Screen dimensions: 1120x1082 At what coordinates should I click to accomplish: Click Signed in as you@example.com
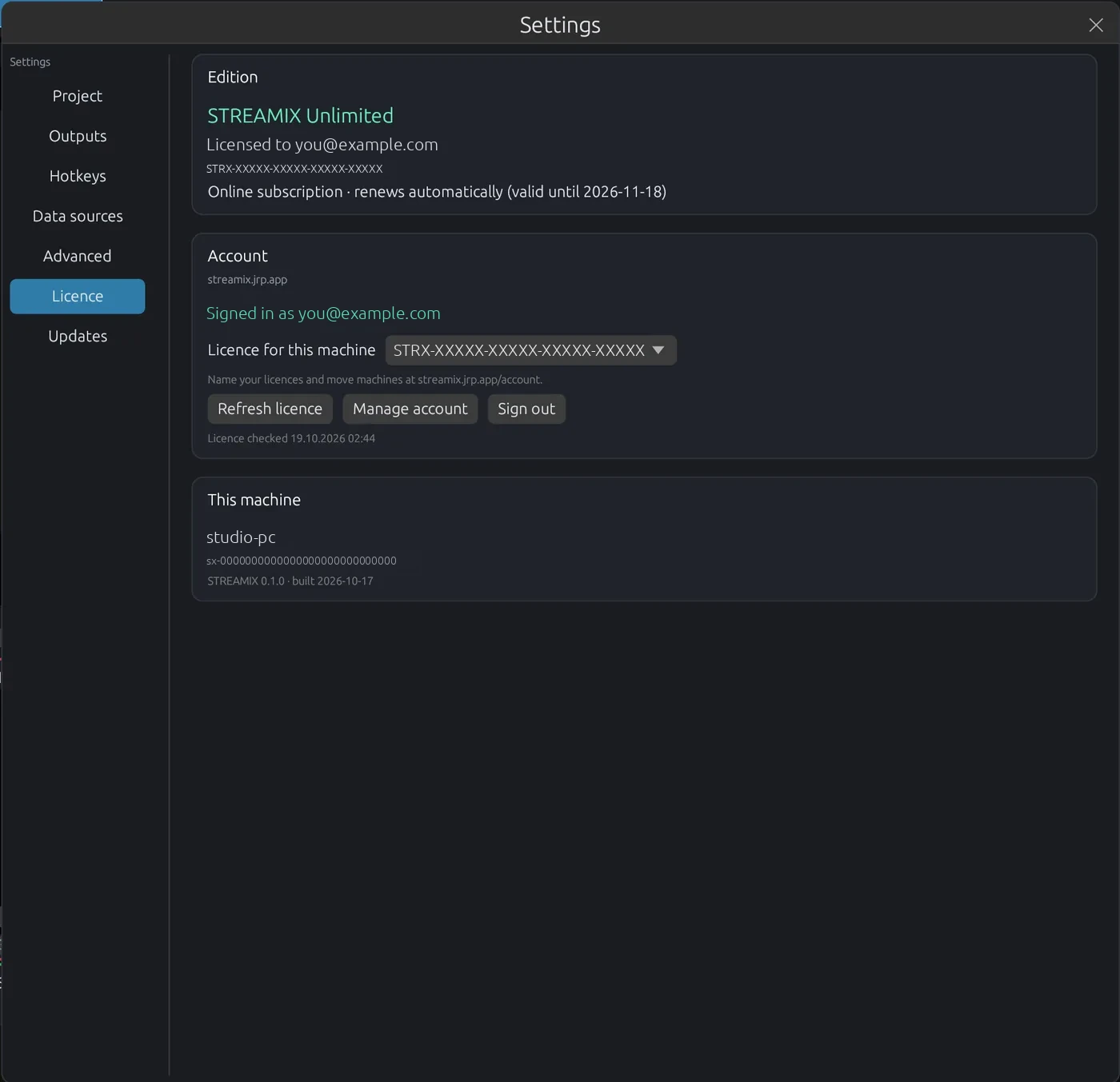[x=323, y=313]
